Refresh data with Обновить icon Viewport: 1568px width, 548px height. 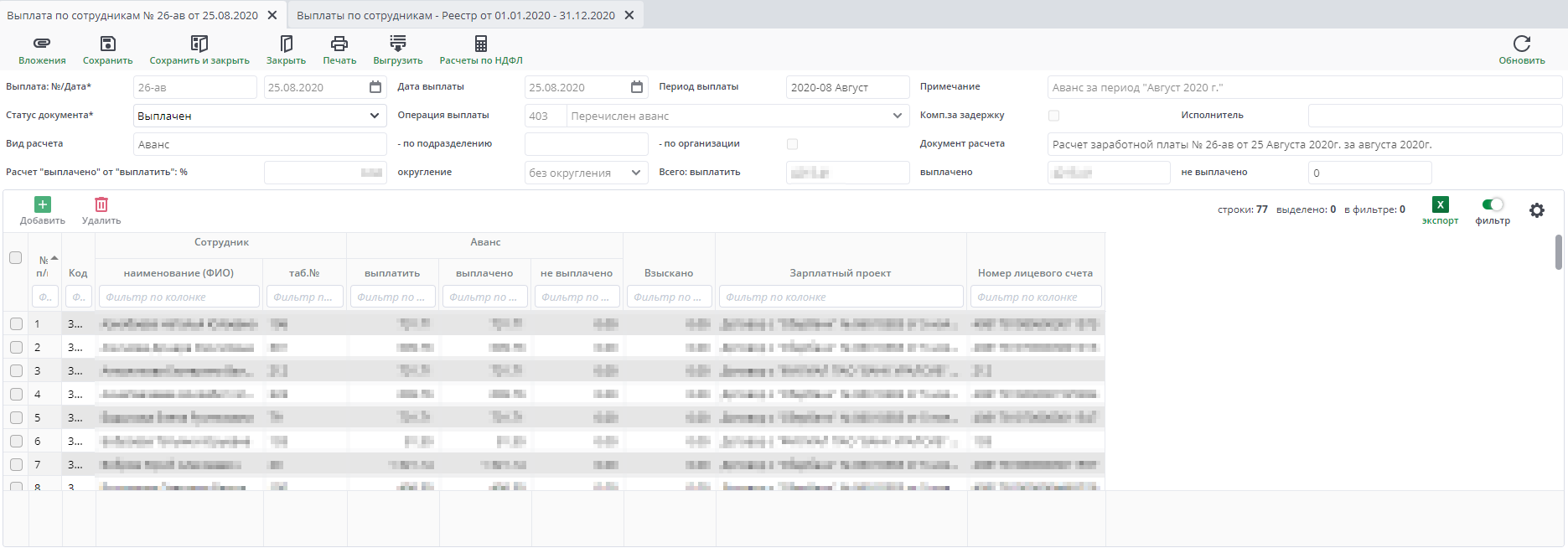click(1522, 44)
